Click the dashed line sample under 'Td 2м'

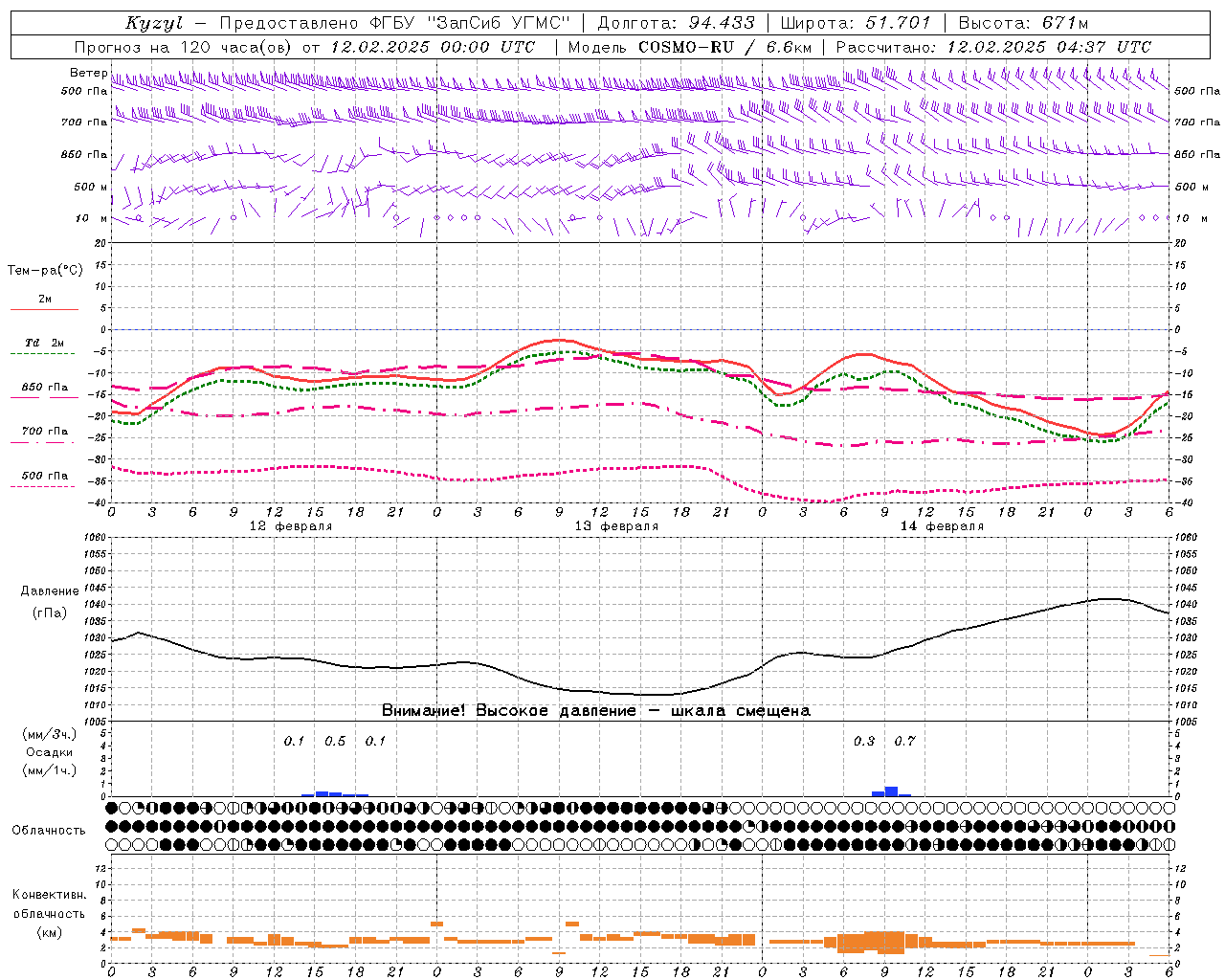tap(42, 354)
